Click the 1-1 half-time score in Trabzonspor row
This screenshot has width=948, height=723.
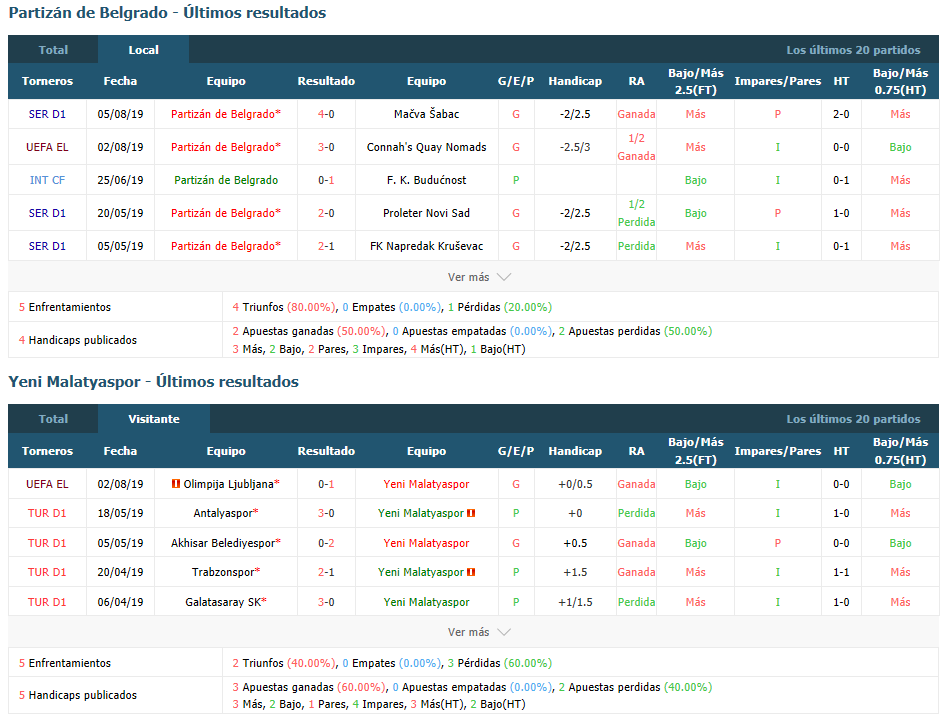841,572
